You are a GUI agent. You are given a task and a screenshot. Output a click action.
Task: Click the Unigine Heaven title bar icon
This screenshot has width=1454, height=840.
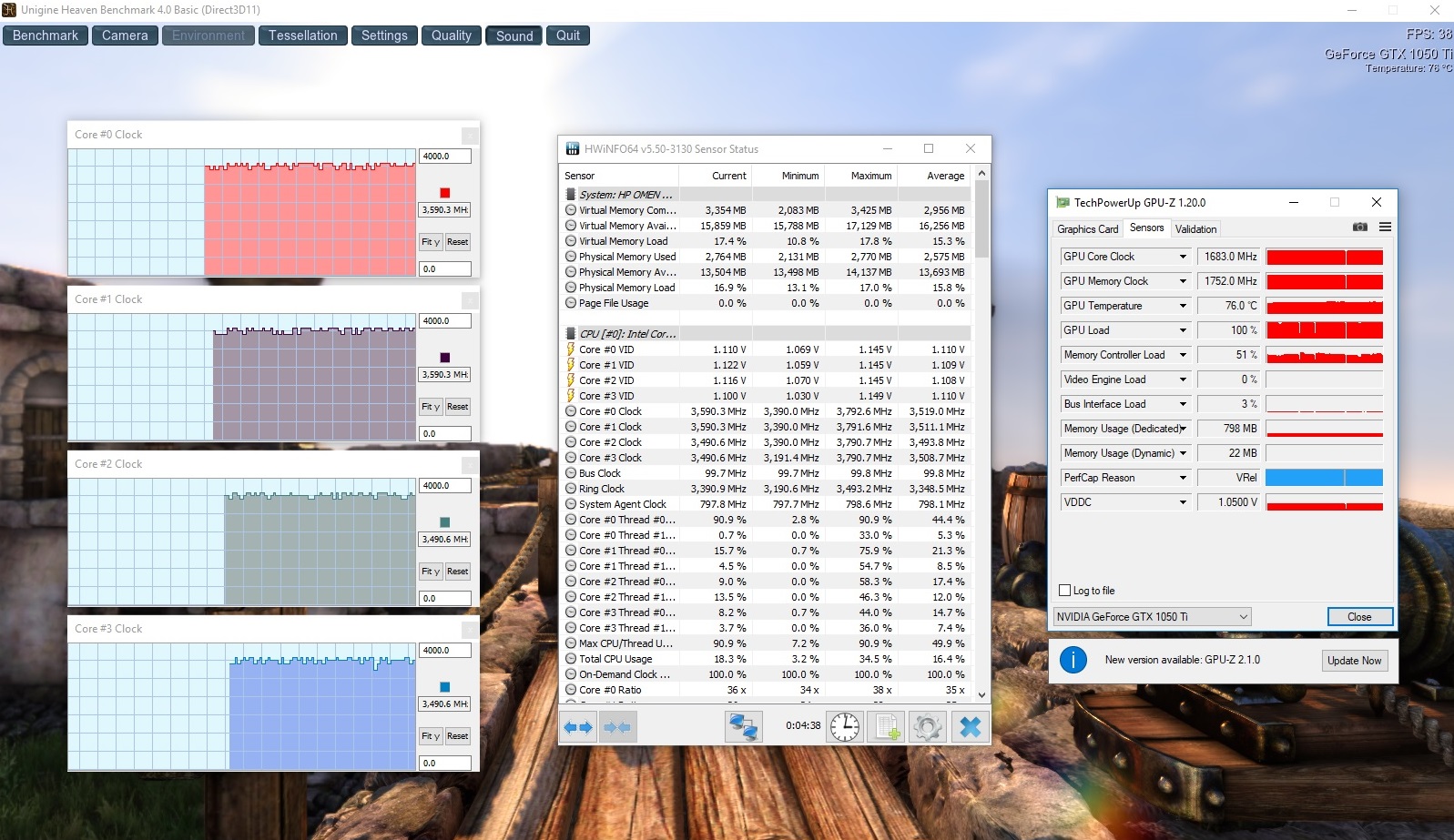(x=9, y=10)
